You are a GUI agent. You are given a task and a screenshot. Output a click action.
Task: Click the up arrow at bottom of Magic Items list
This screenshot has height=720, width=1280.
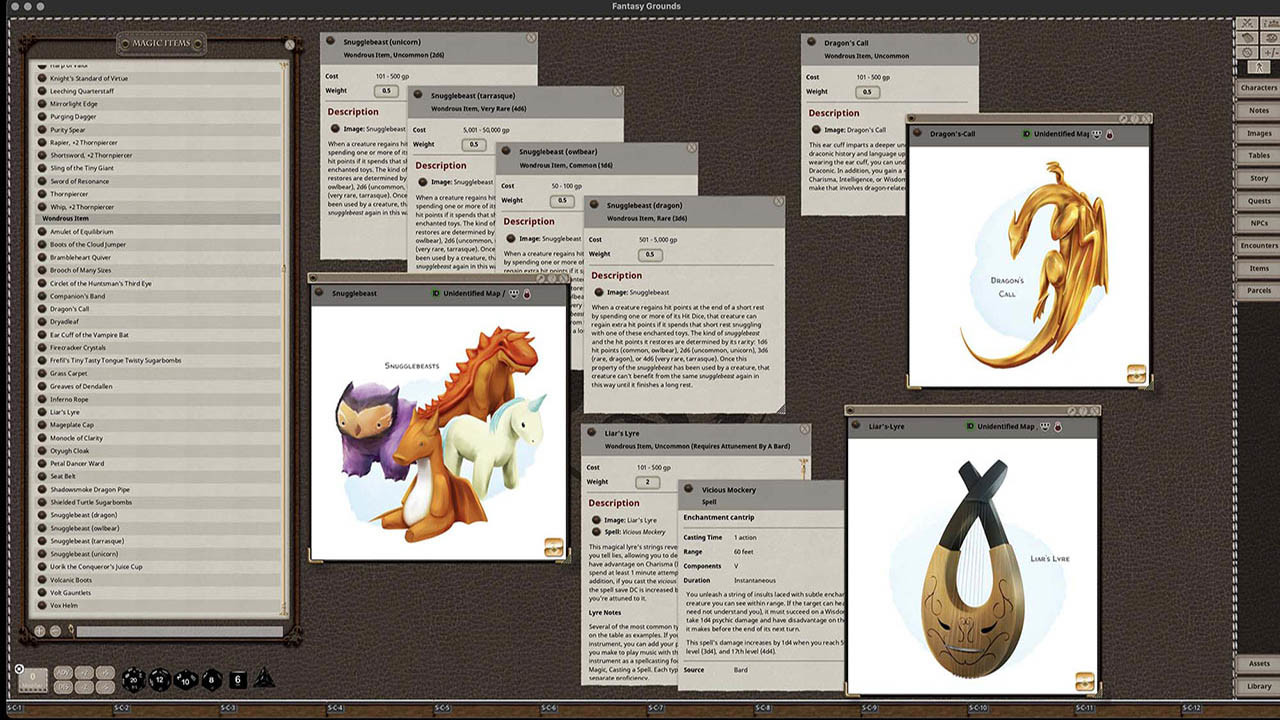(x=40, y=631)
